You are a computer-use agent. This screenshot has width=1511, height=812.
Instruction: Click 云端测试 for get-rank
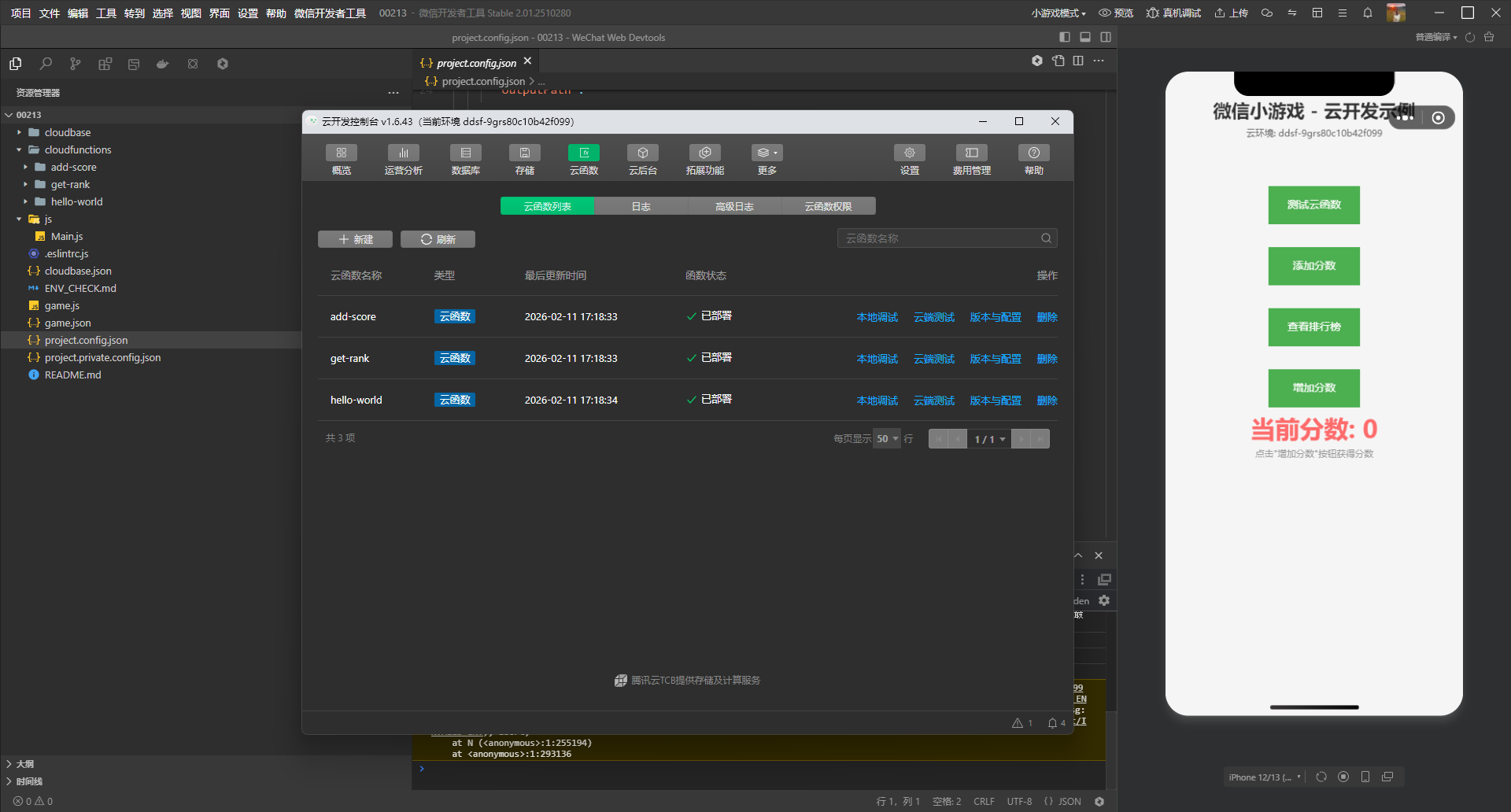934,359
